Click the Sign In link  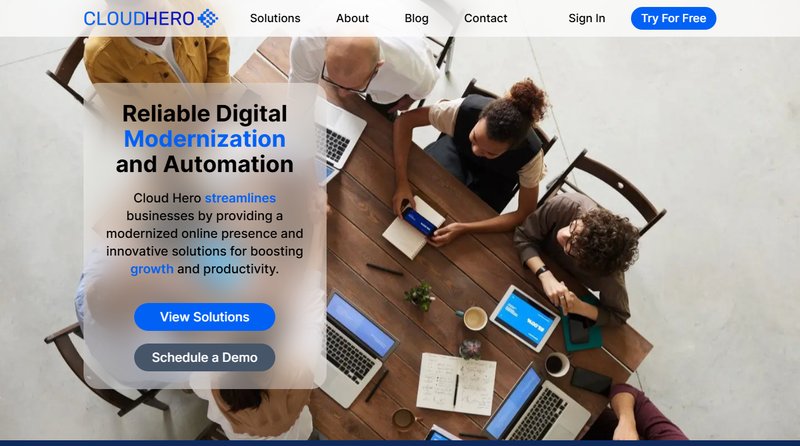pos(587,18)
